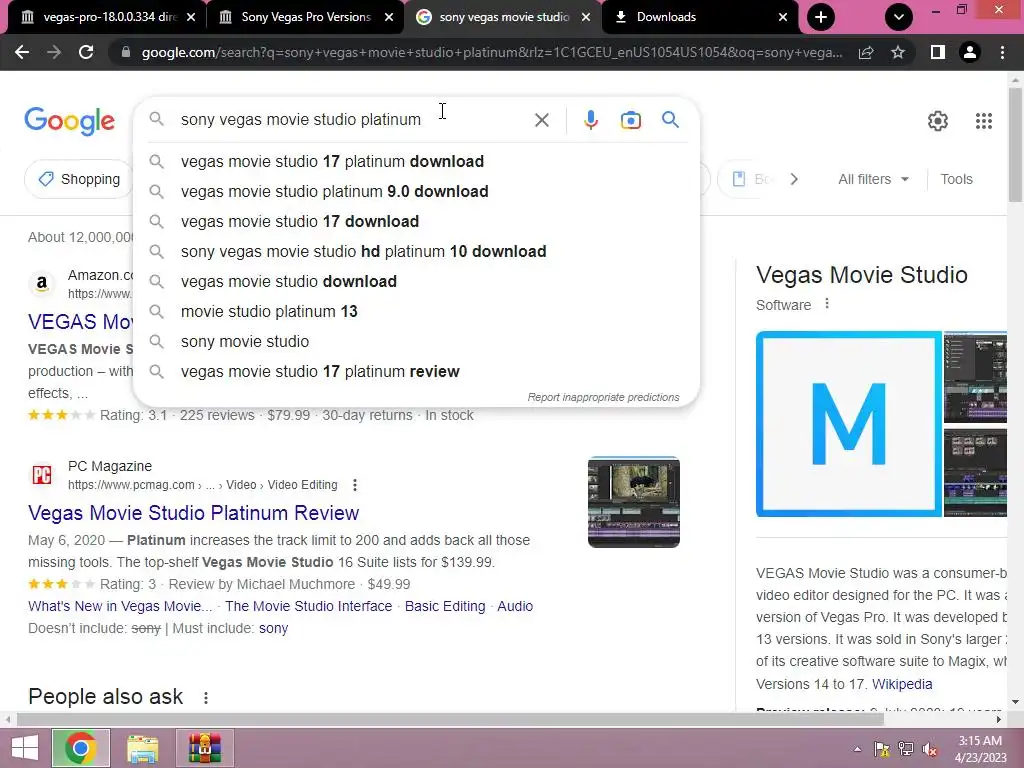
Task: Open the Chrome profile avatar
Action: [x=970, y=52]
